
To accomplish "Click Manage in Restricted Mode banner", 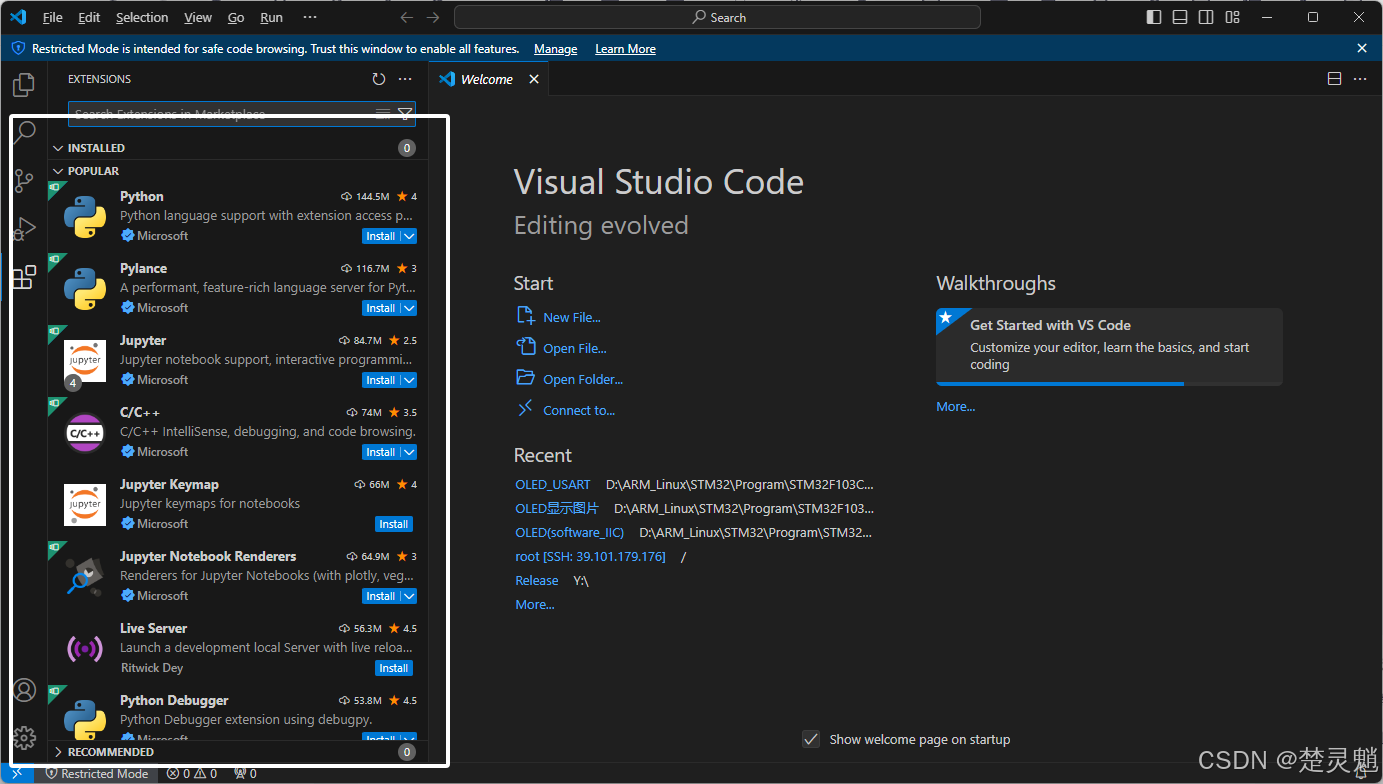I will click(x=555, y=49).
